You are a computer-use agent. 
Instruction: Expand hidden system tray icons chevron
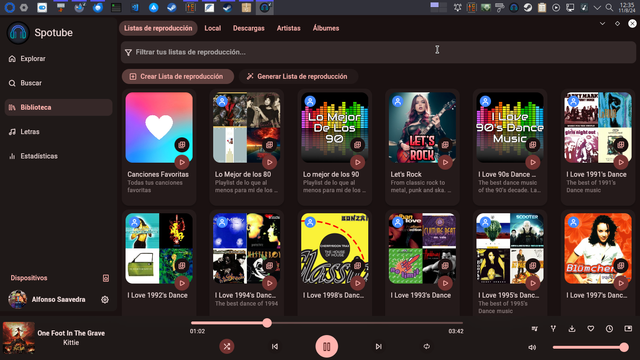pos(597,7)
